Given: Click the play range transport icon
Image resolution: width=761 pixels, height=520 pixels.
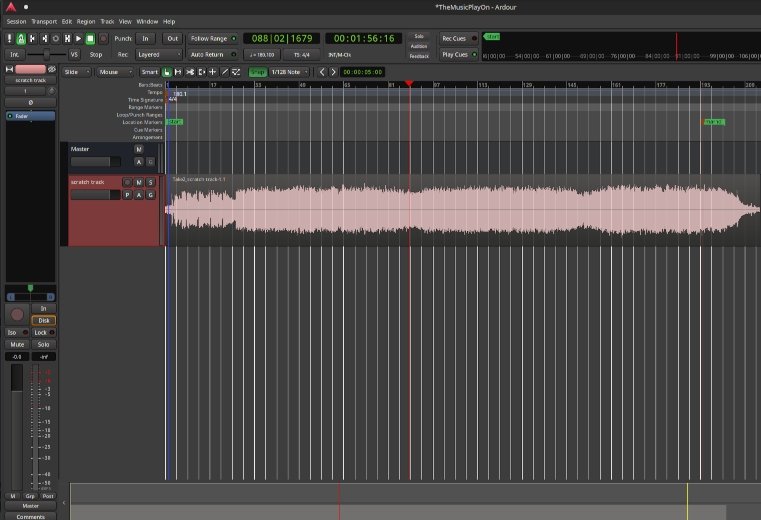Looking at the screenshot, I should [x=67, y=38].
